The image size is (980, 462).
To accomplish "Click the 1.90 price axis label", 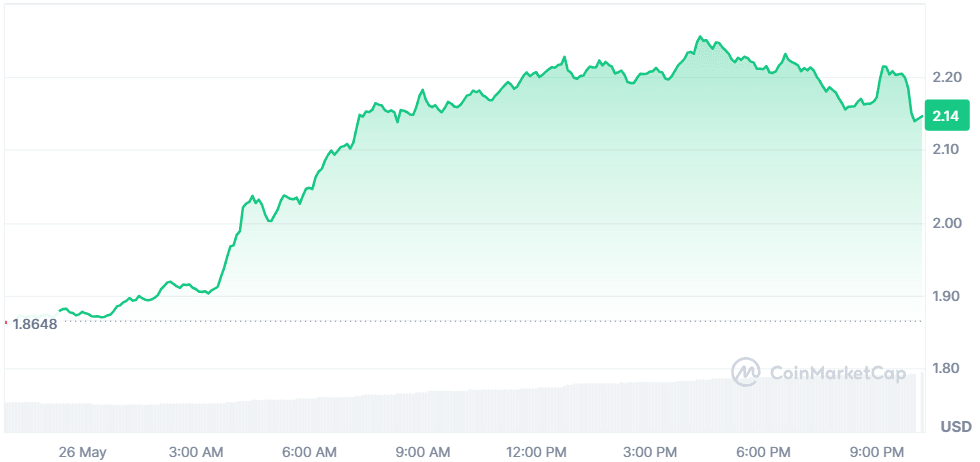I will tap(945, 296).
